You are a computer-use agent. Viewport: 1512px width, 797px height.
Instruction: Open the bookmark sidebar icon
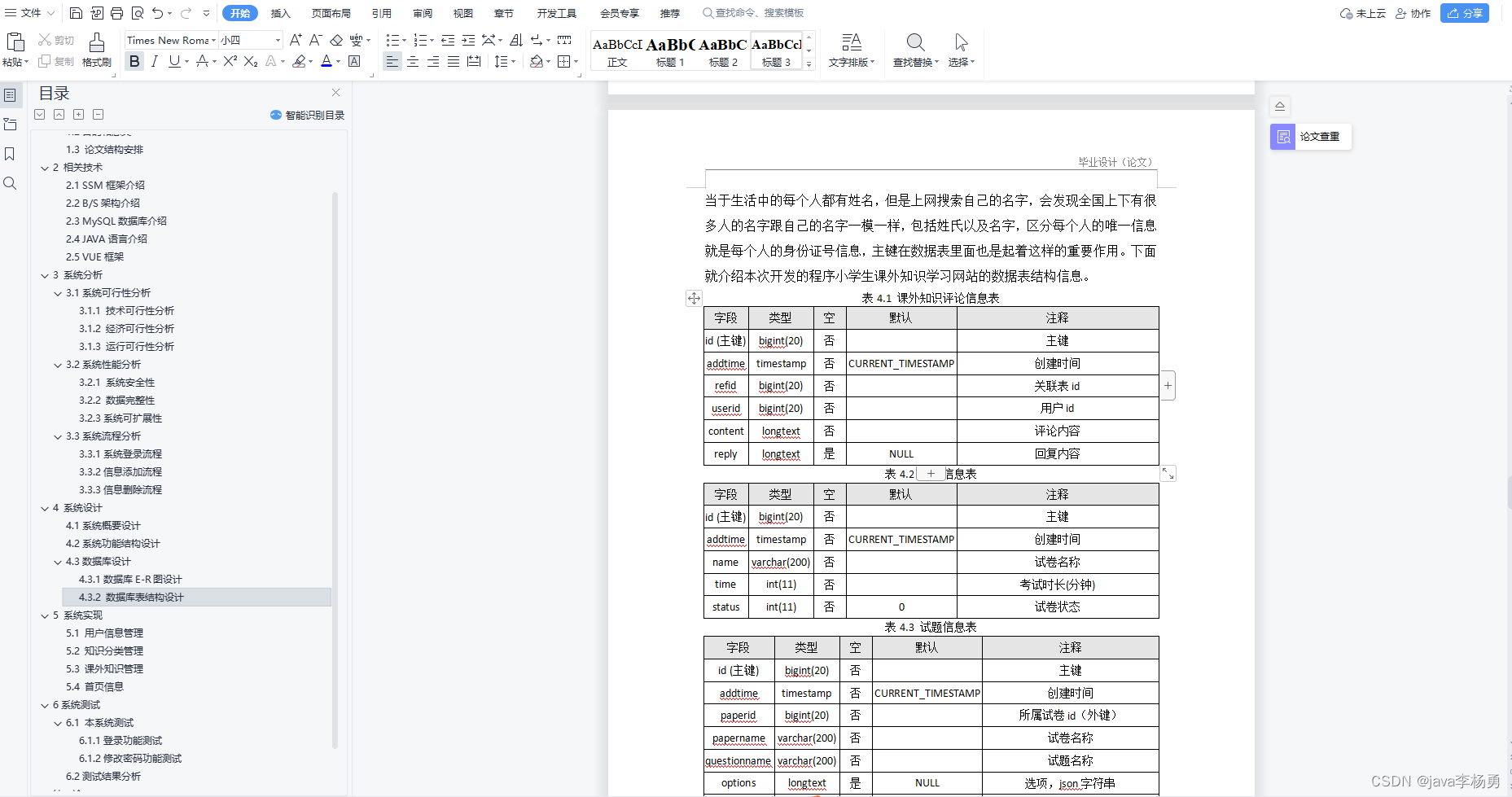(x=10, y=154)
